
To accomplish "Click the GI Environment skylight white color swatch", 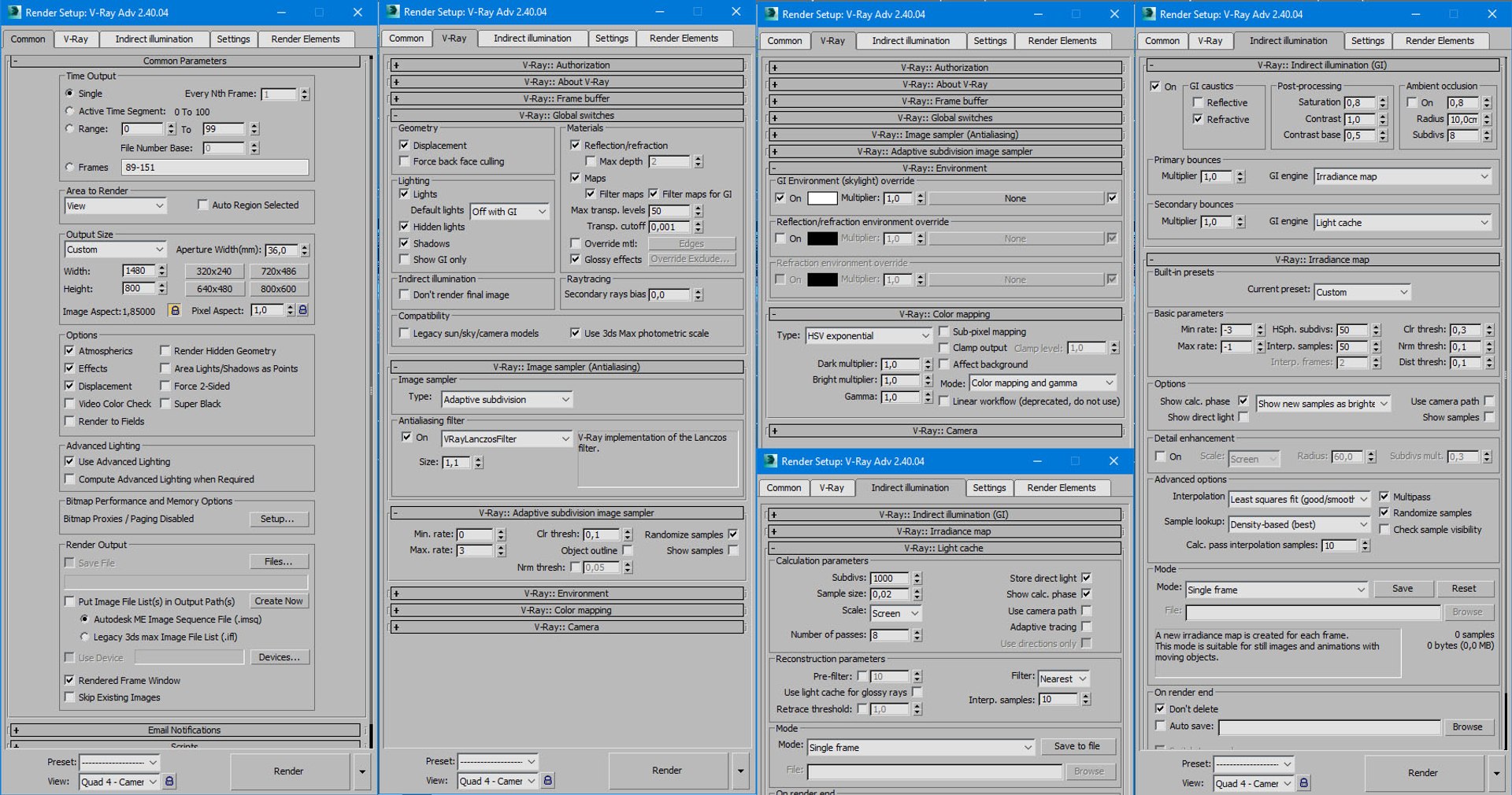I will coord(822,198).
